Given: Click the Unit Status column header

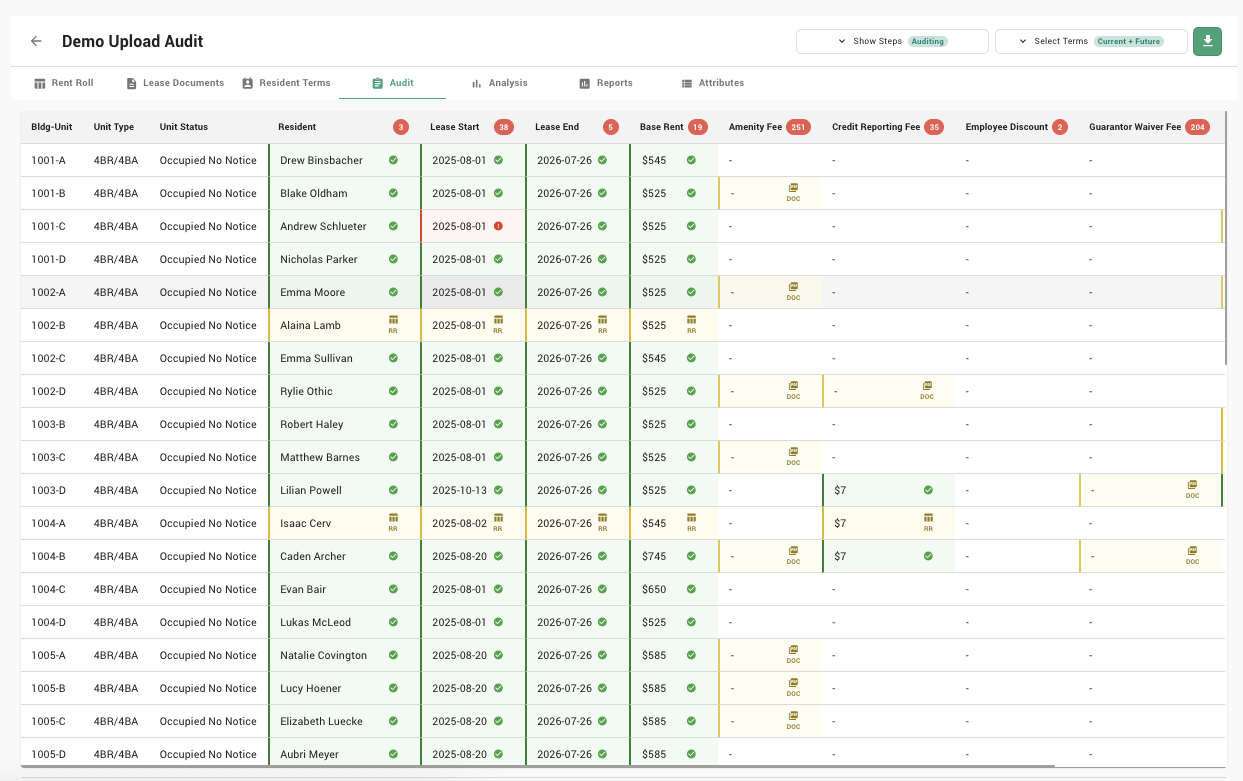Looking at the screenshot, I should pyautogui.click(x=184, y=127).
